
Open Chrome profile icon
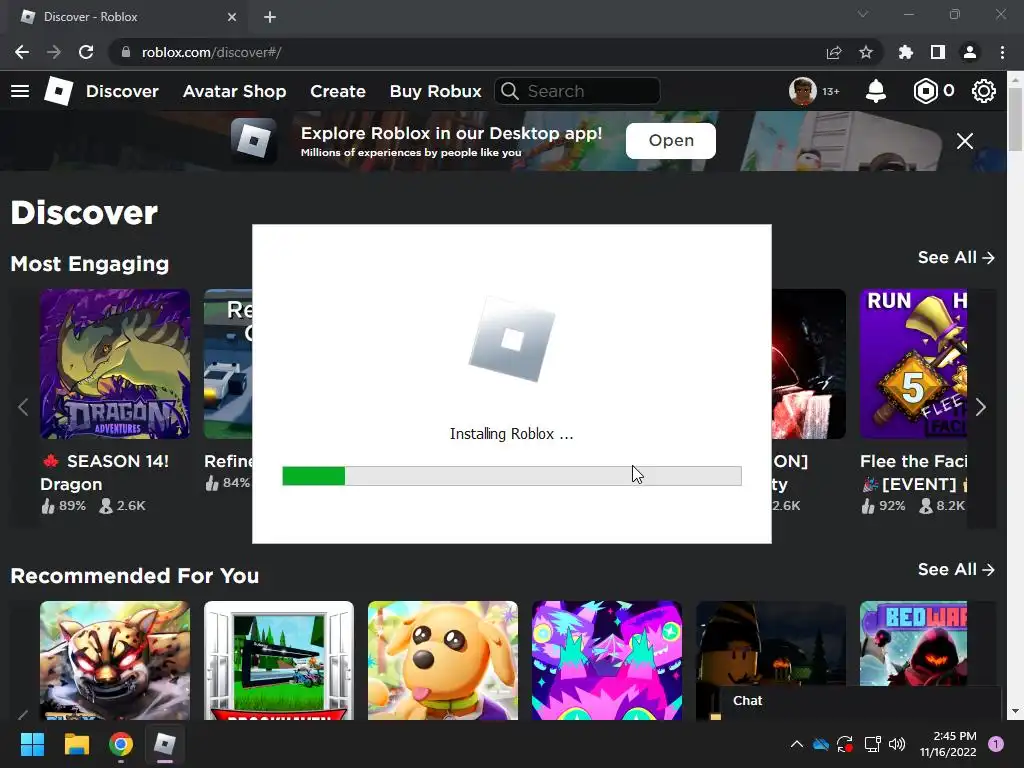[970, 52]
